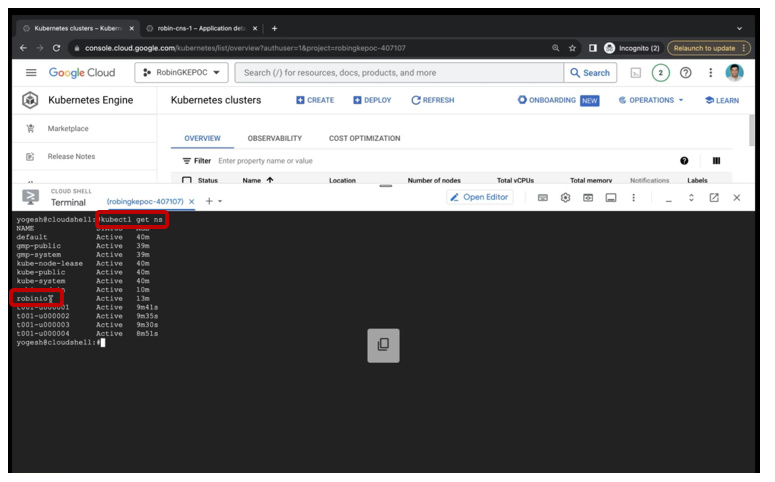
Task: Click the terminal copy overlay button
Action: click(383, 345)
